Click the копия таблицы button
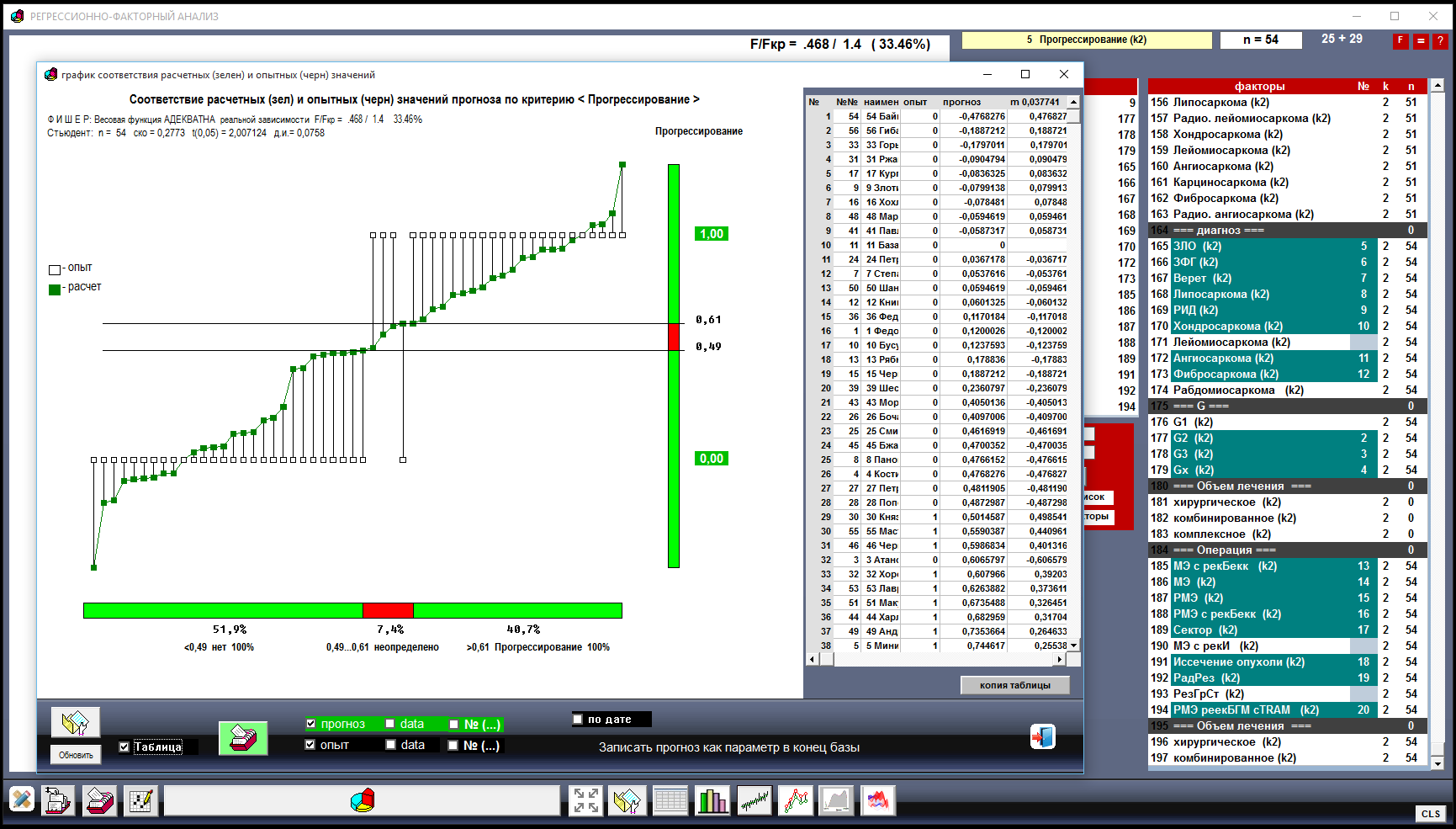Image resolution: width=1456 pixels, height=829 pixels. [1014, 685]
